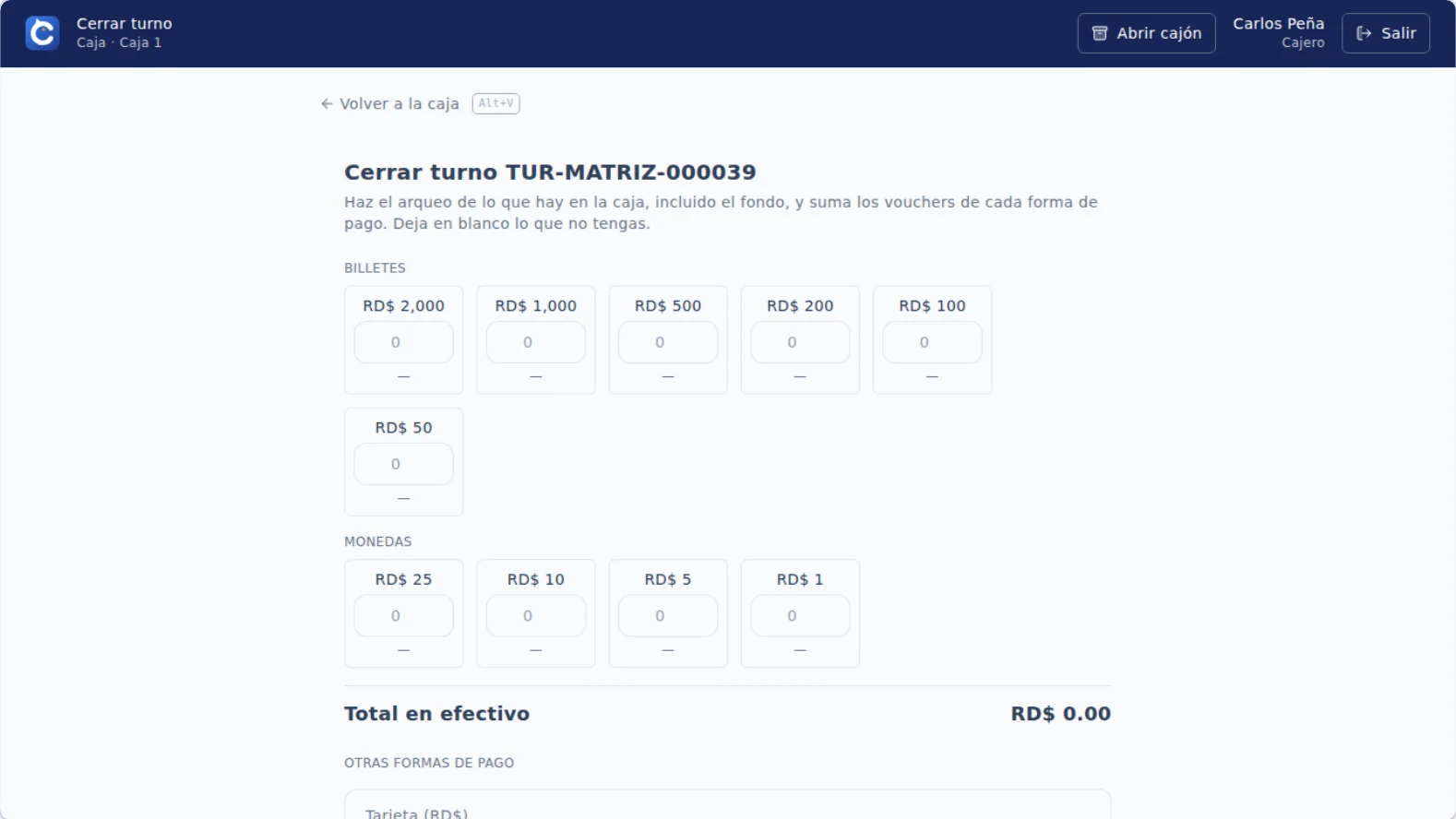Click the RD$ 0.00 cash total
Viewport: 1456px width, 819px height.
(x=1060, y=714)
